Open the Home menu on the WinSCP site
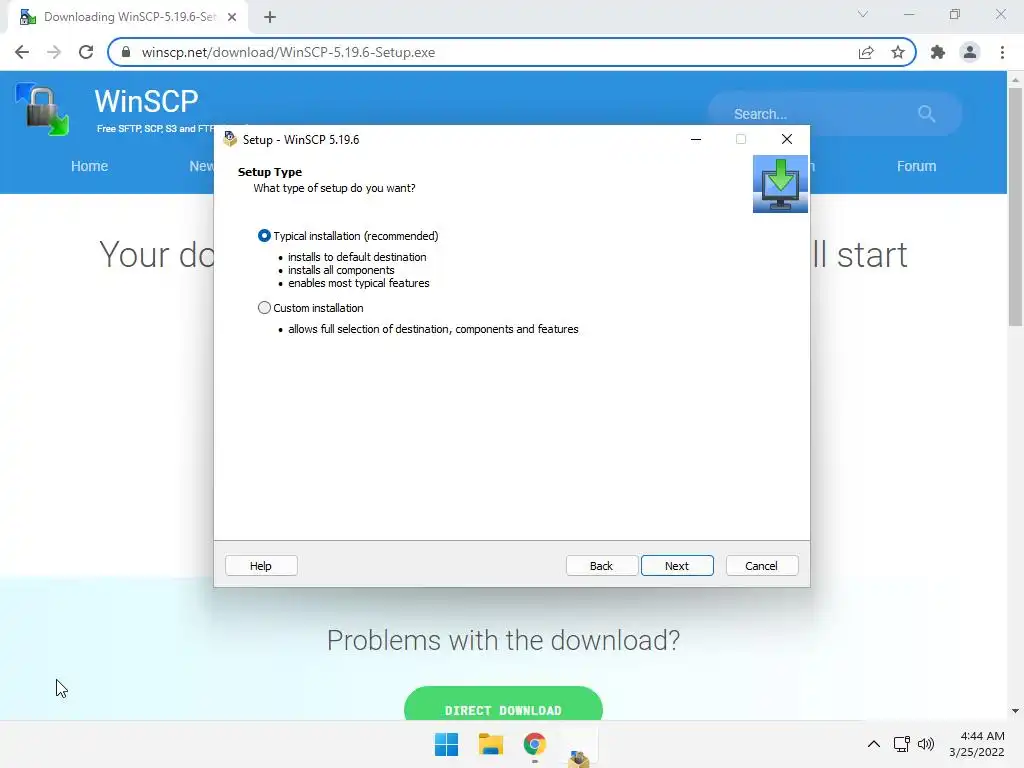The image size is (1024, 768). pos(89,166)
